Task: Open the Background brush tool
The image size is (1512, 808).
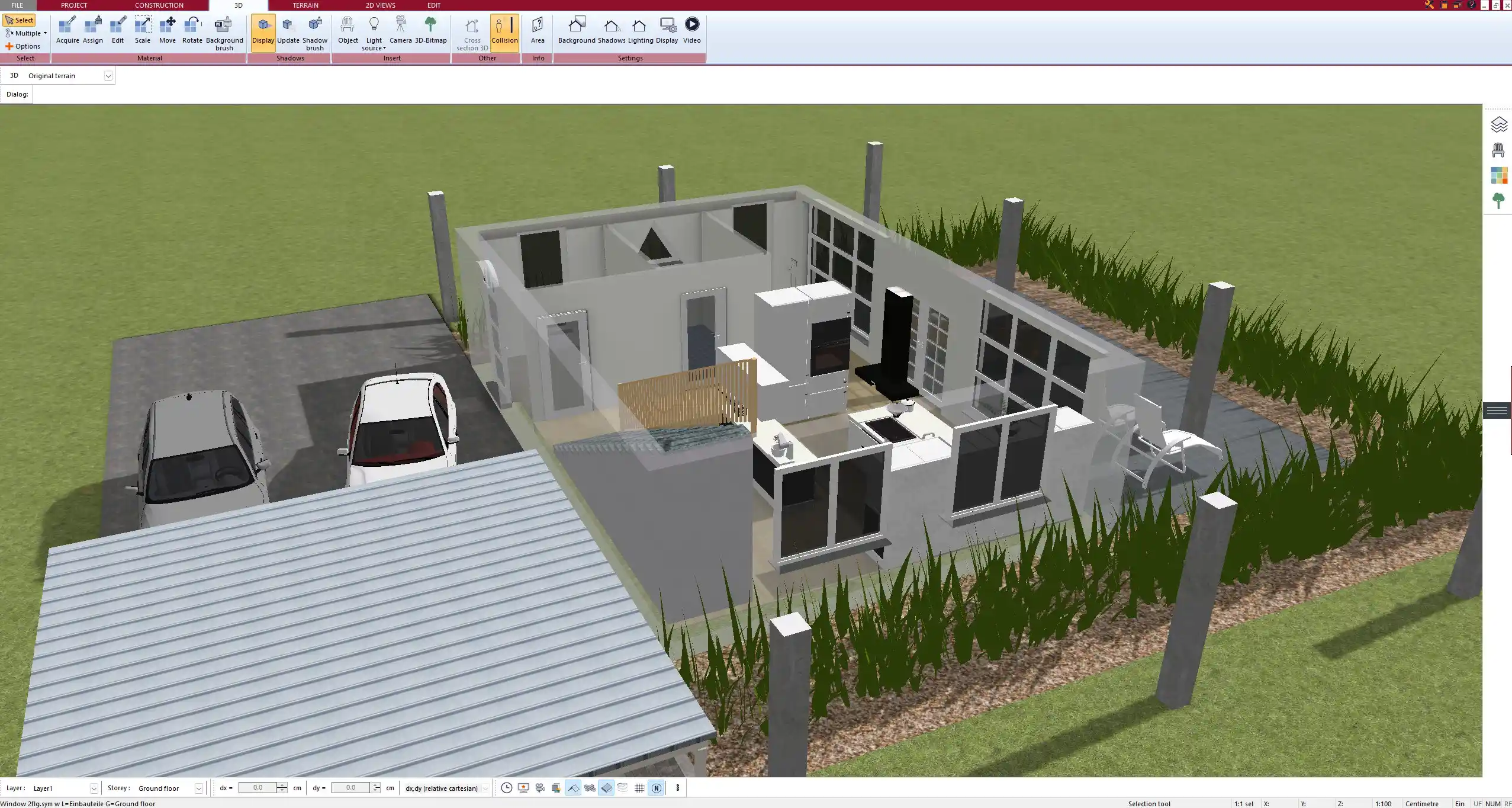Action: tap(224, 30)
